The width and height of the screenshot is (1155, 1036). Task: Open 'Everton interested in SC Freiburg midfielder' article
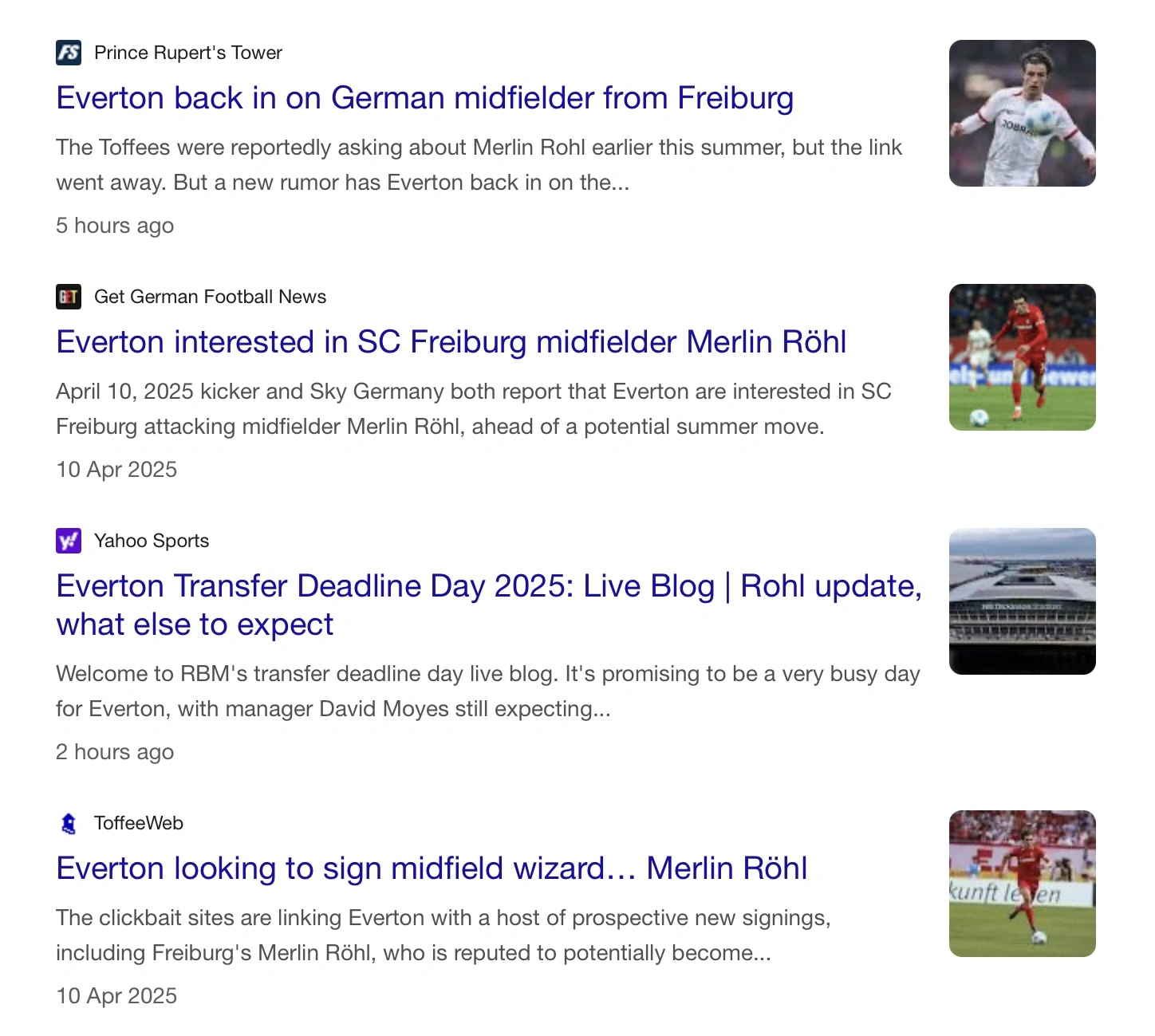451,342
